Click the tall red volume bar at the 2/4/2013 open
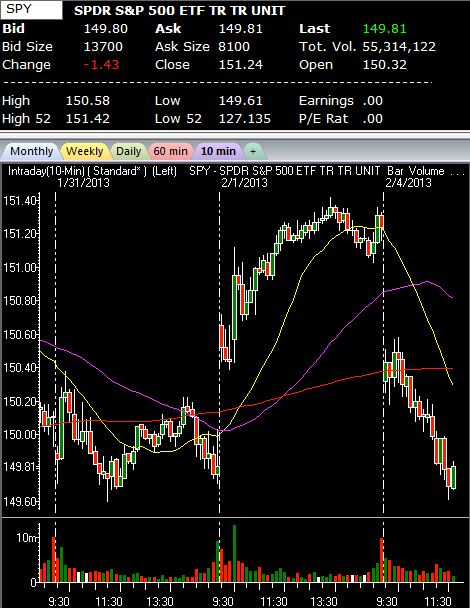The height and width of the screenshot is (608, 470). click(x=382, y=560)
